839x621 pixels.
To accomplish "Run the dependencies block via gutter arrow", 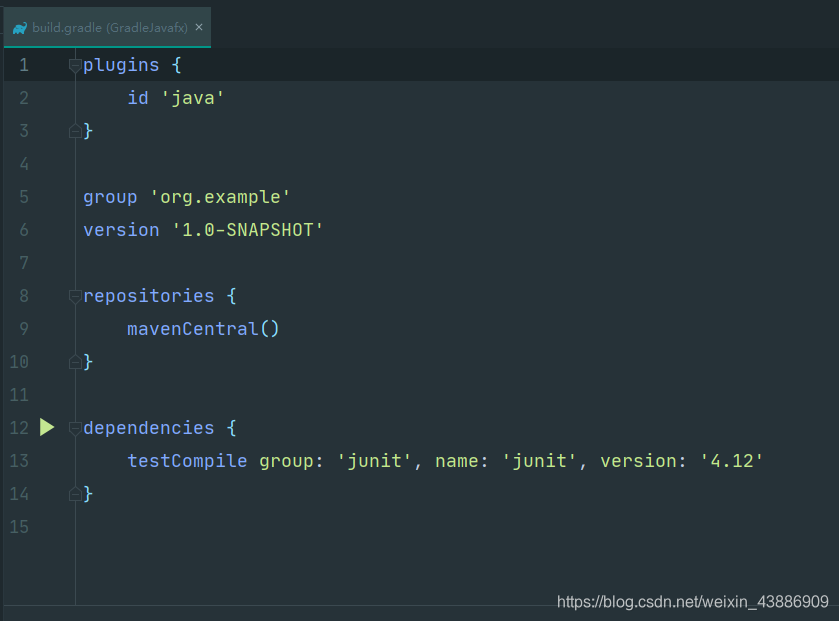I will click(47, 427).
